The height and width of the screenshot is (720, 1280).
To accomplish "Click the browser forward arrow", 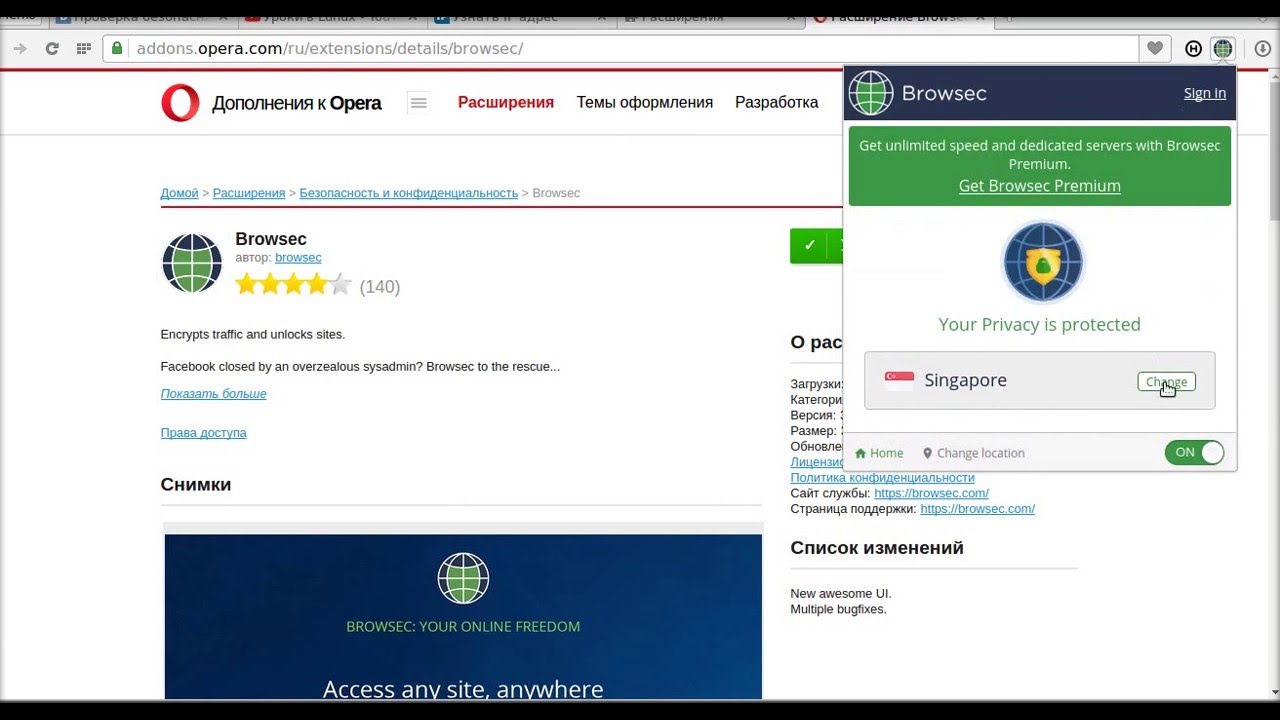I will tap(19, 48).
